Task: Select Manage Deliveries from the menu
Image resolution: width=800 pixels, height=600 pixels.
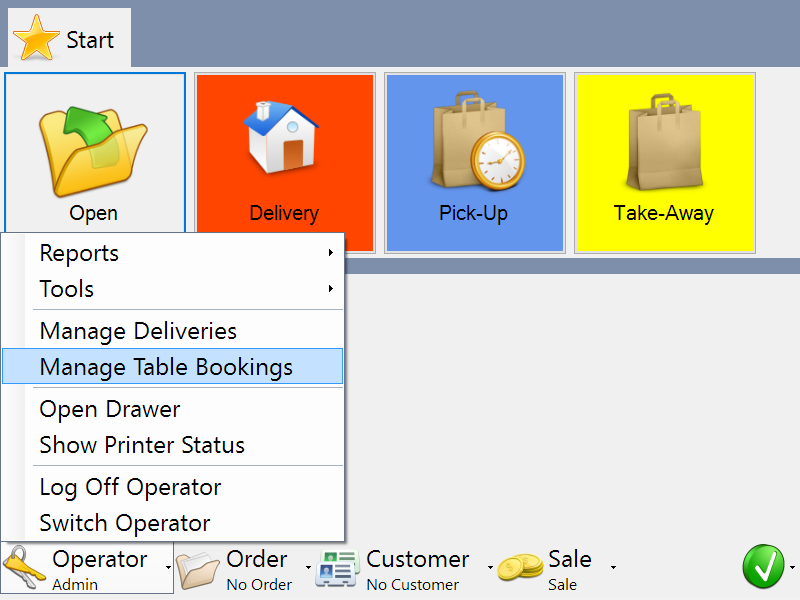Action: coord(138,331)
